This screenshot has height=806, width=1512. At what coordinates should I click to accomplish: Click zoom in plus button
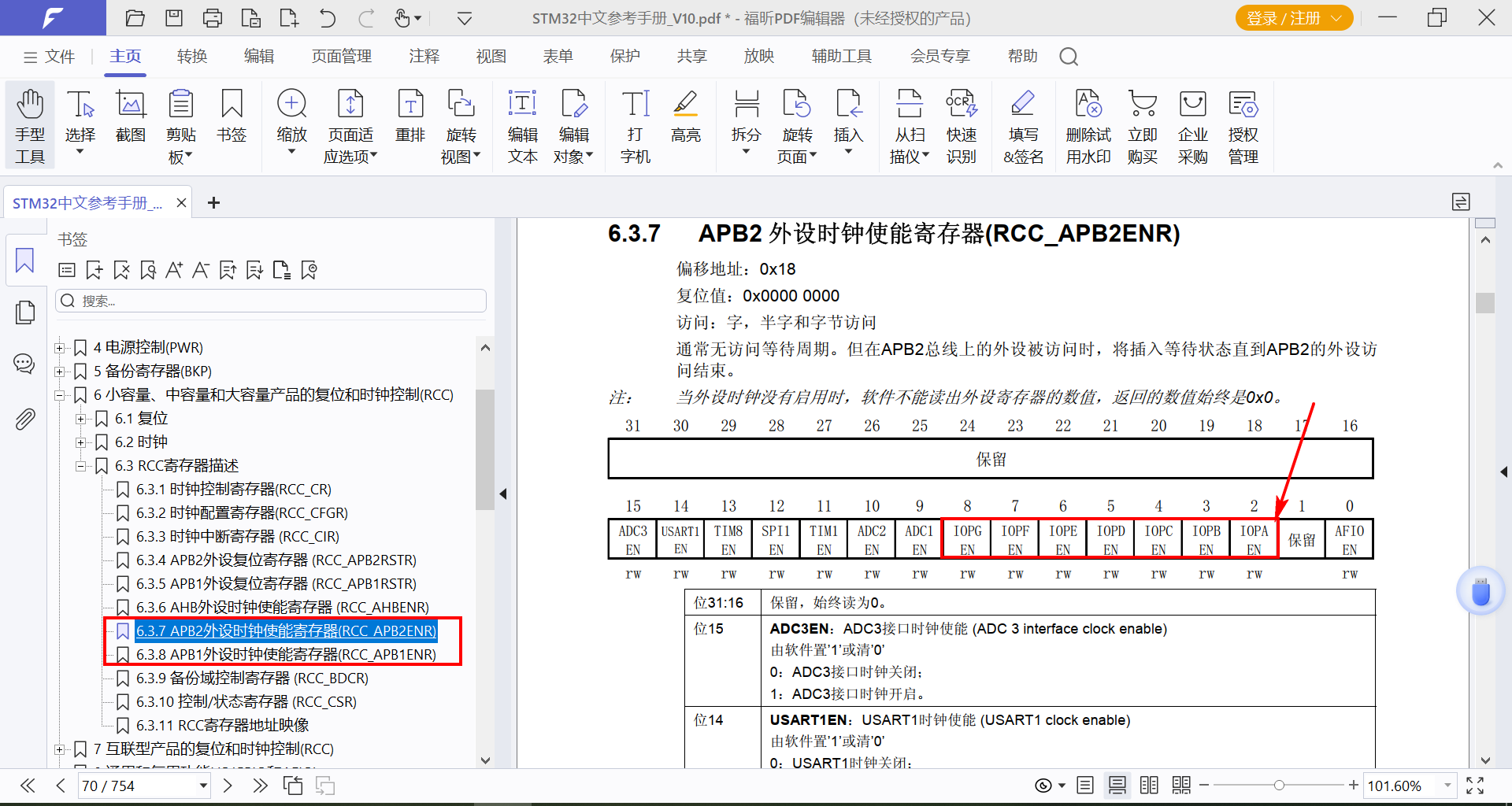1353,786
